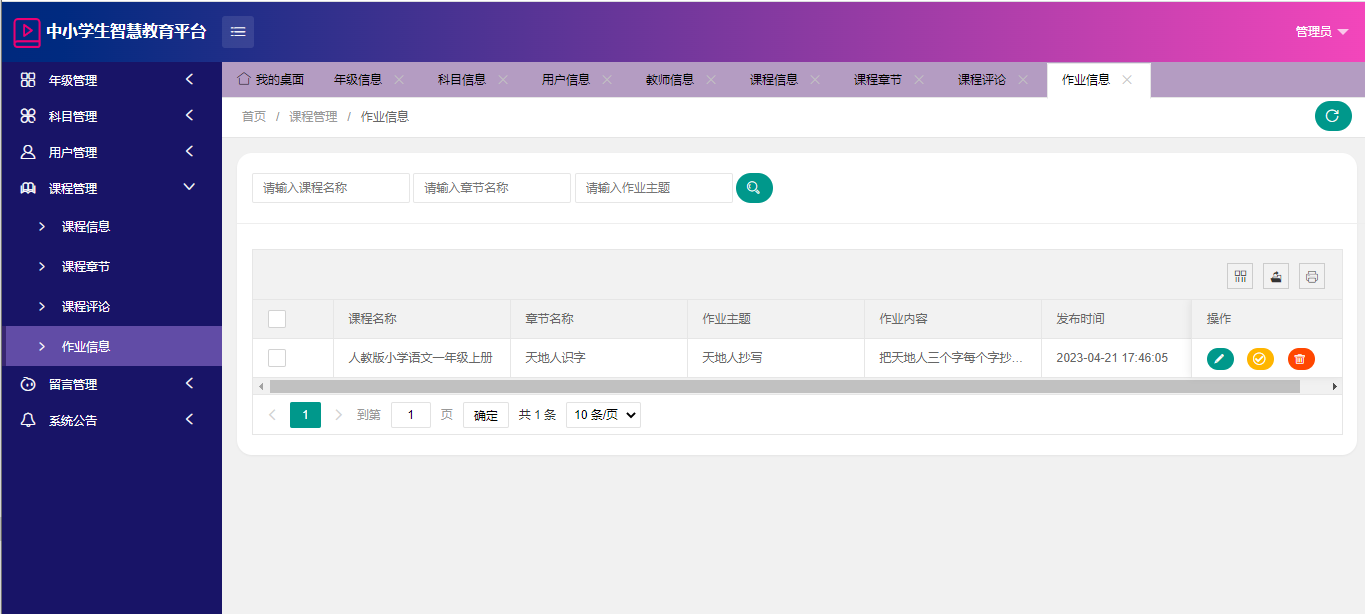Close the 作业信息 tab

[1127, 80]
